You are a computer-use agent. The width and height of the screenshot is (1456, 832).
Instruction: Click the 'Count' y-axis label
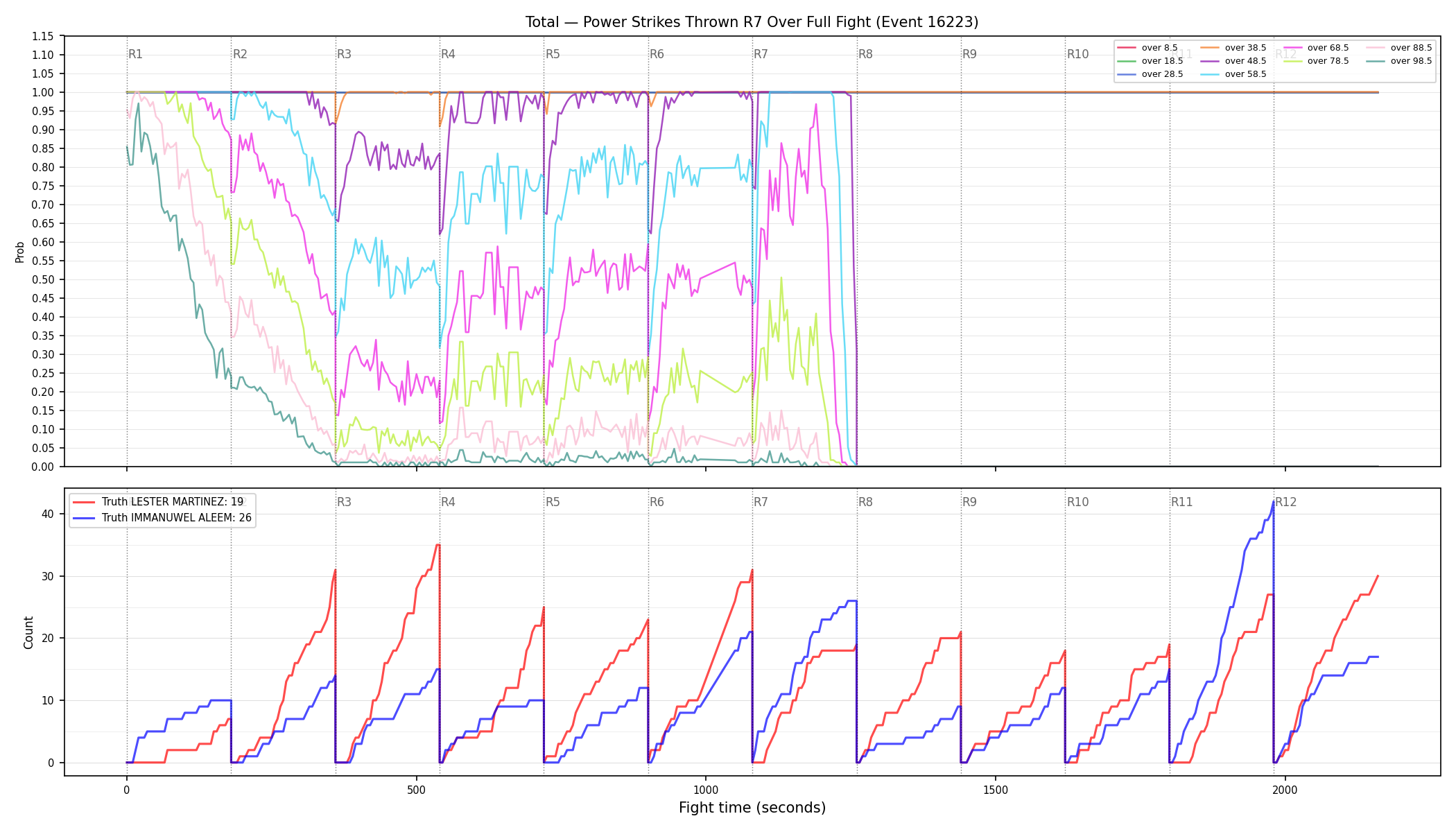pos(28,632)
